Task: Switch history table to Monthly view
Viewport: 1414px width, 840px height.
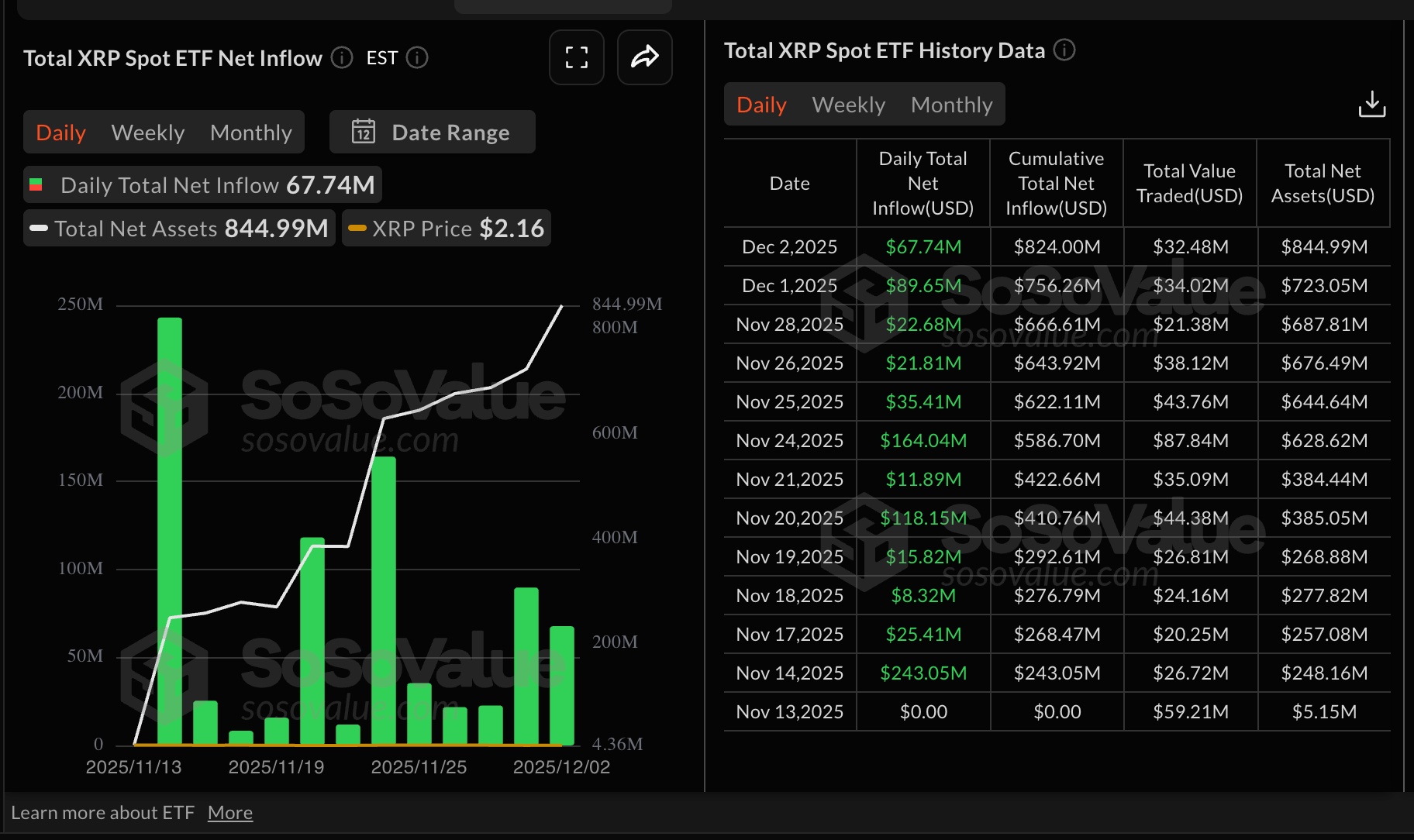Action: click(952, 104)
